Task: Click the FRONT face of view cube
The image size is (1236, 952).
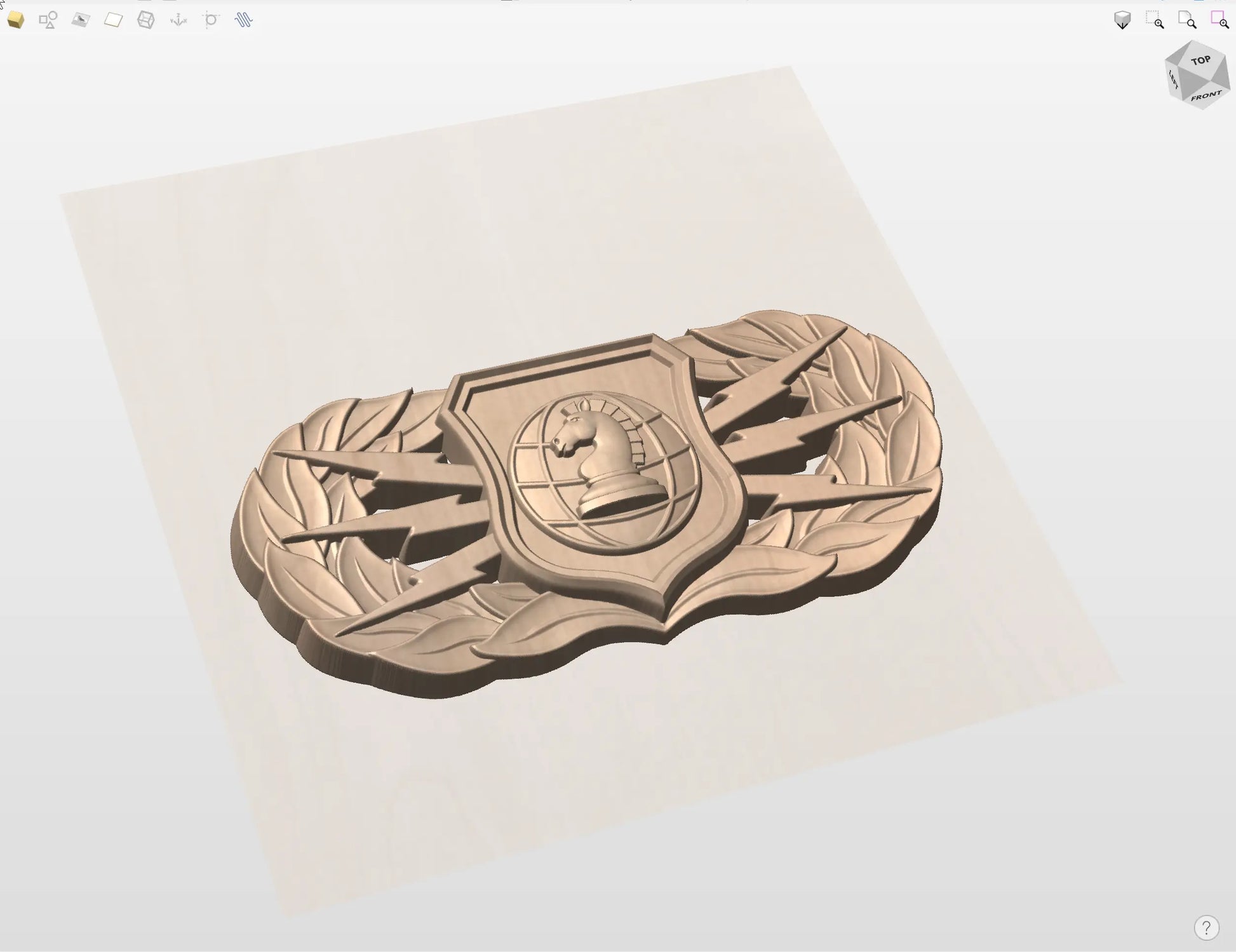Action: (1206, 96)
